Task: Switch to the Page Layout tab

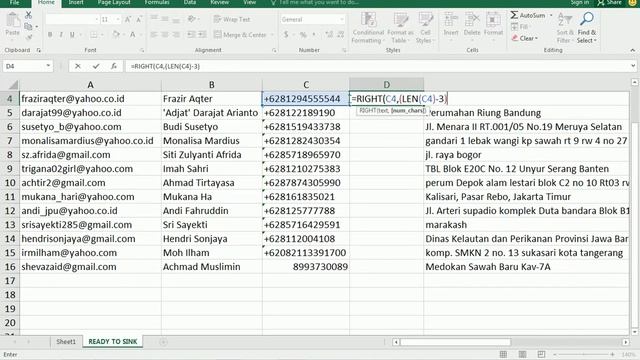Action: click(114, 2)
